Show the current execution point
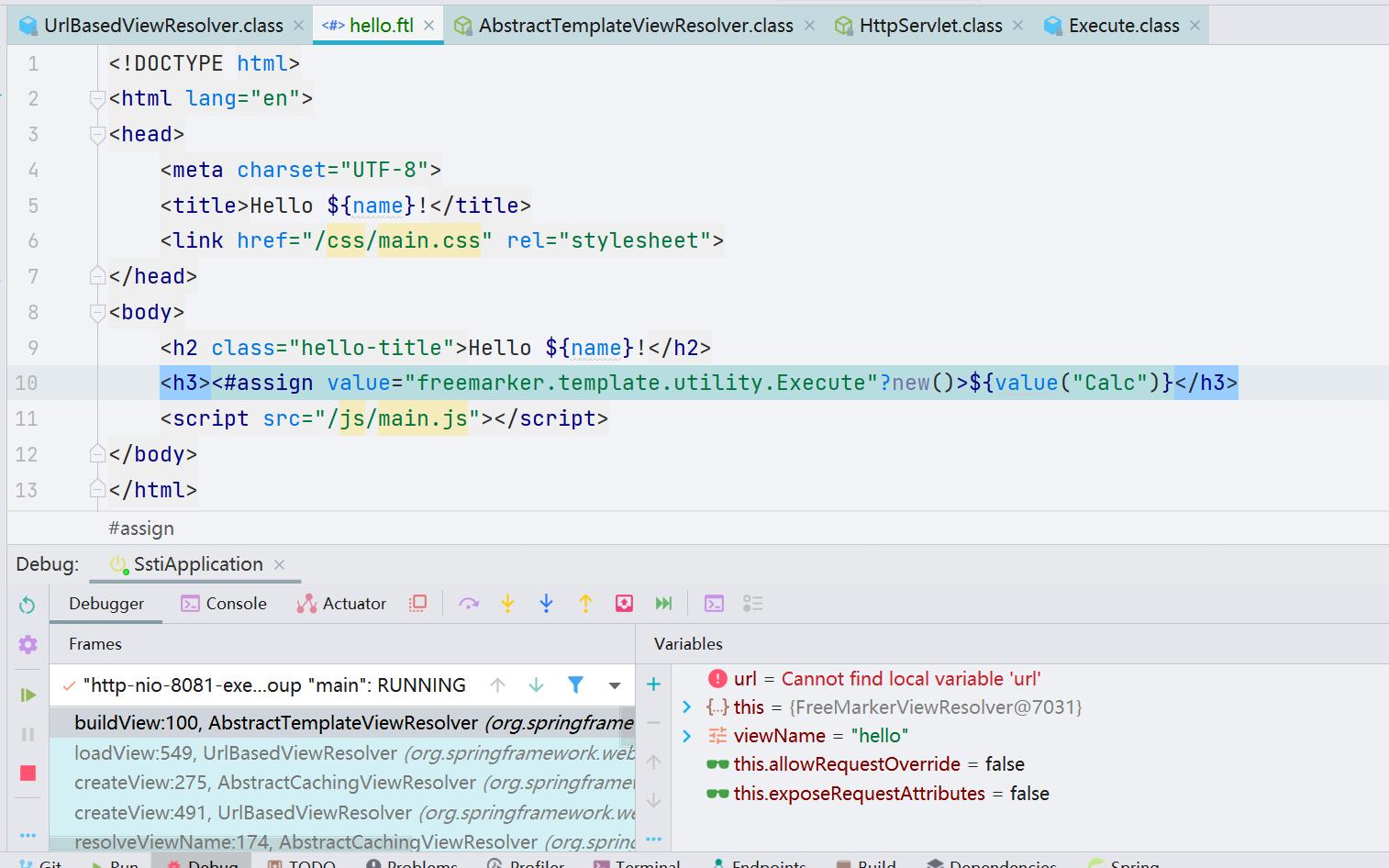 pos(418,603)
